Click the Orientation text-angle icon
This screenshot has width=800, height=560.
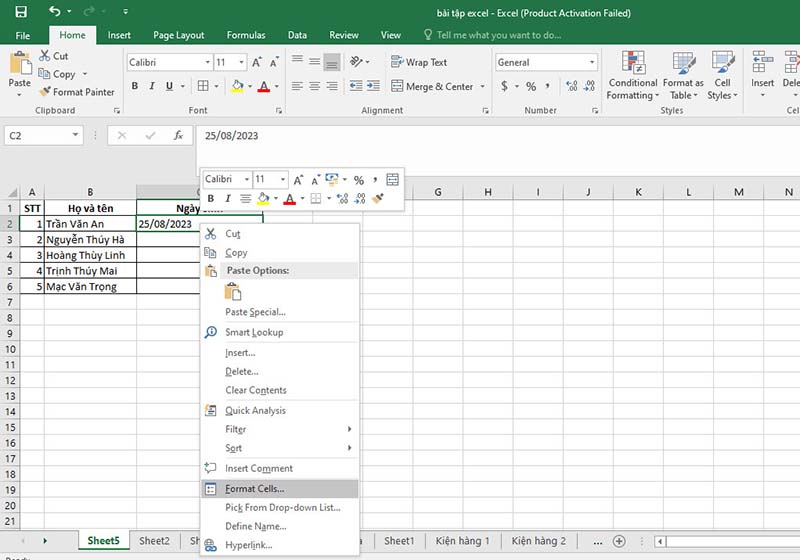click(x=357, y=62)
